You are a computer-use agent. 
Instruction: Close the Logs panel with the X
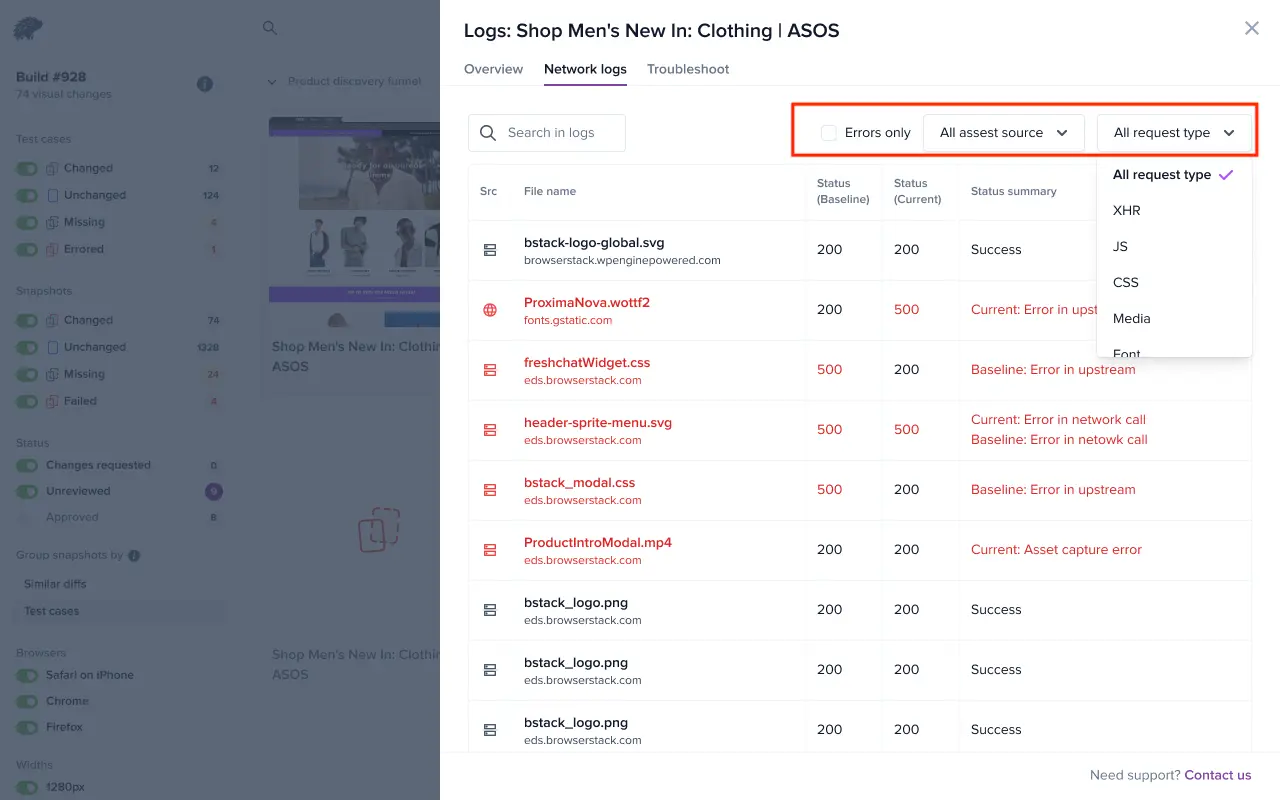(x=1251, y=29)
